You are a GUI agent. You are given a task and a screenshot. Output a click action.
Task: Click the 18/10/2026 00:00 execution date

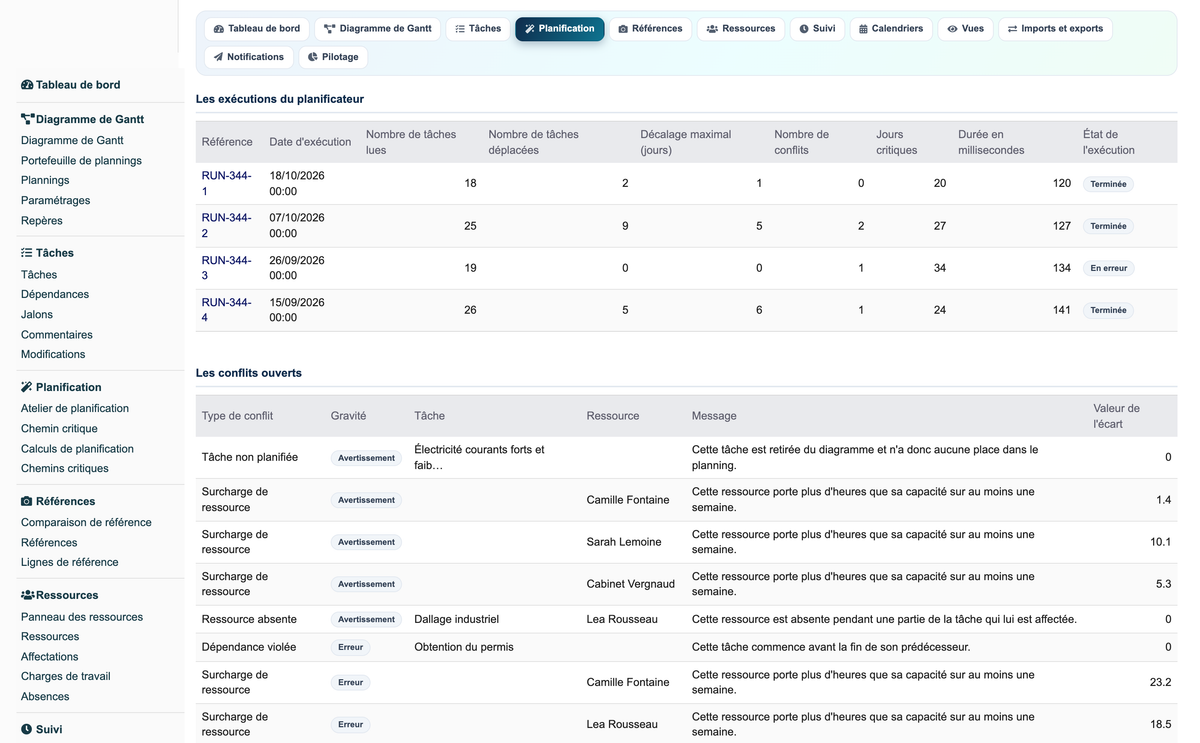pyautogui.click(x=297, y=183)
